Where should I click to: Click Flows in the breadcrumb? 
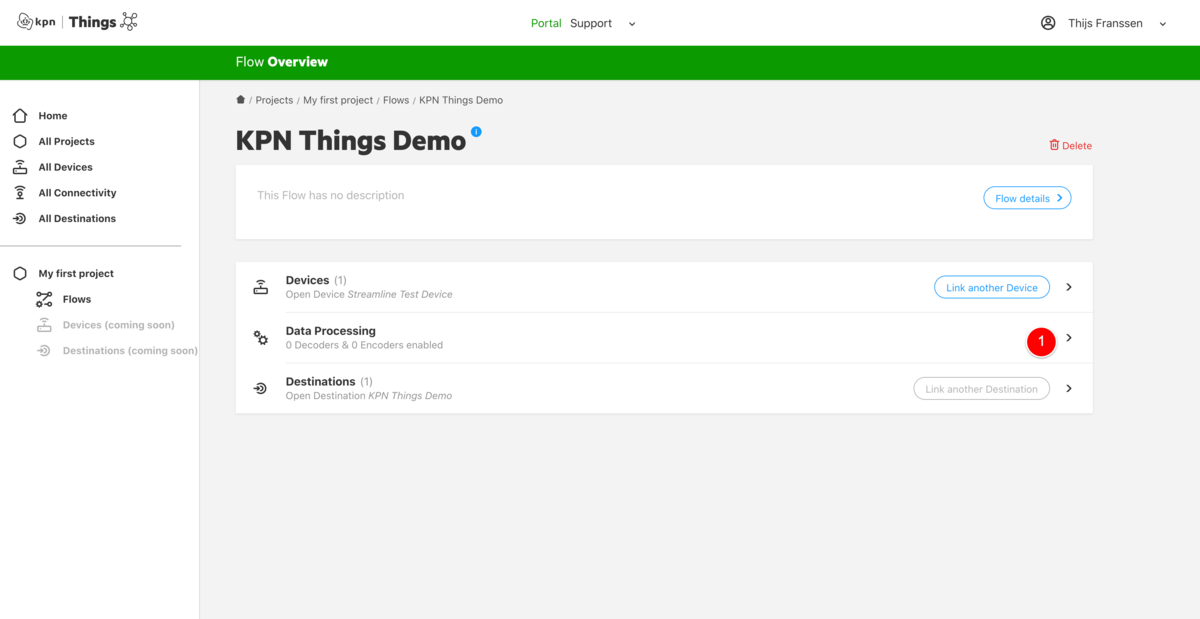coord(396,100)
